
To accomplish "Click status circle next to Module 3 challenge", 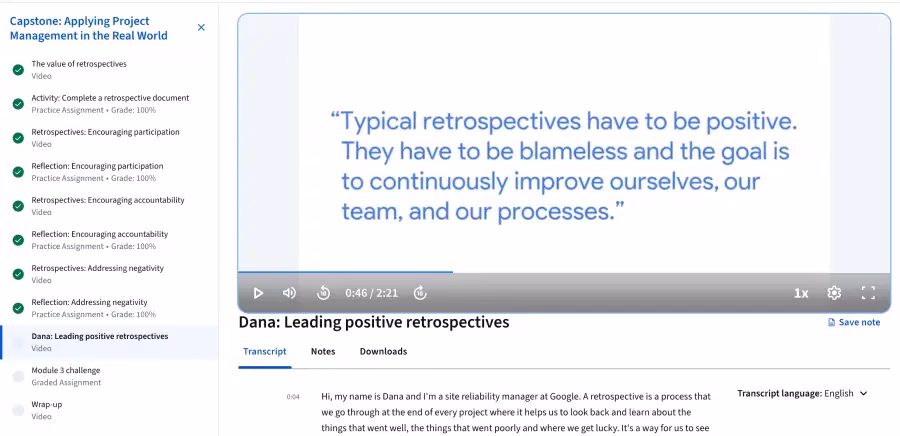I will [18, 376].
